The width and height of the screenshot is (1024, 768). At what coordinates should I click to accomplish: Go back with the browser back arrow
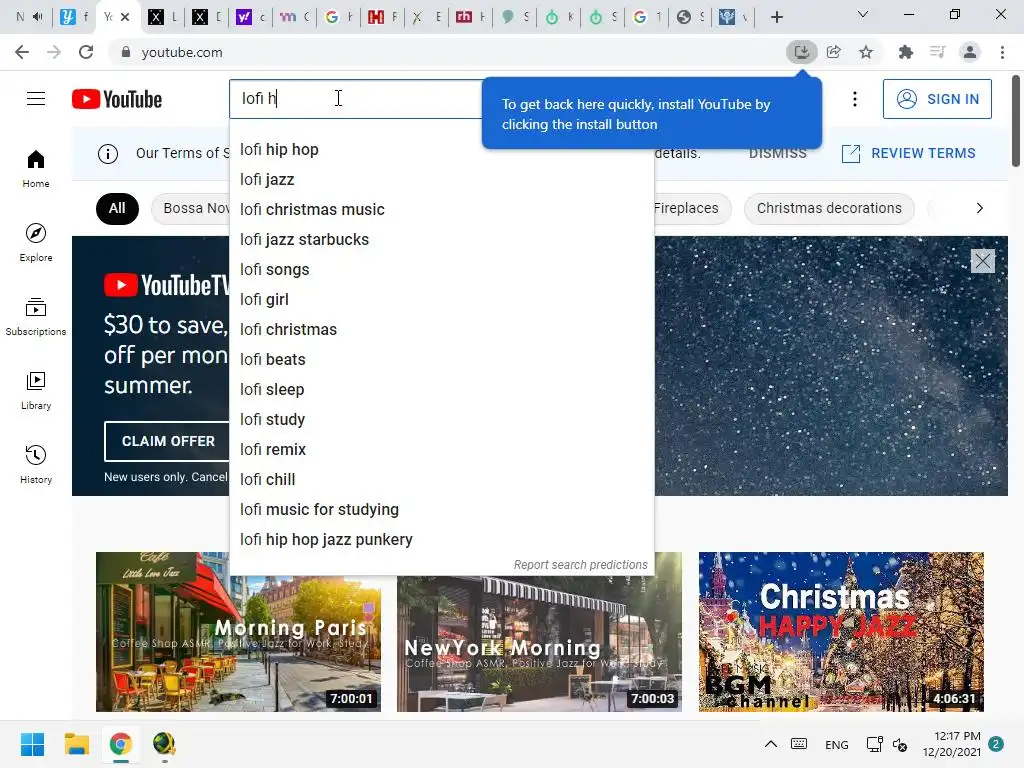pos(22,52)
